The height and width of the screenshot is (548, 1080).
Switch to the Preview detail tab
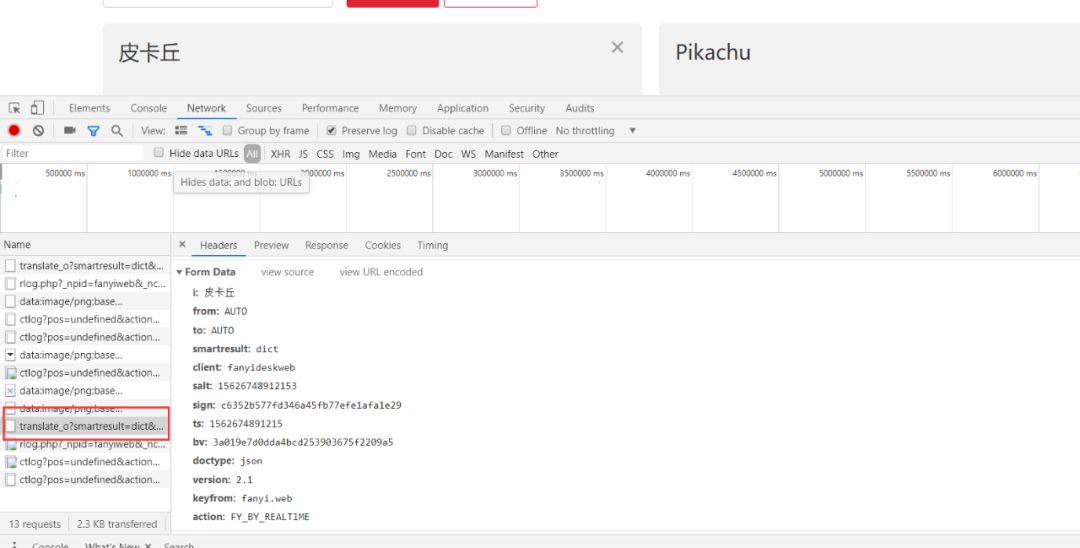point(271,245)
